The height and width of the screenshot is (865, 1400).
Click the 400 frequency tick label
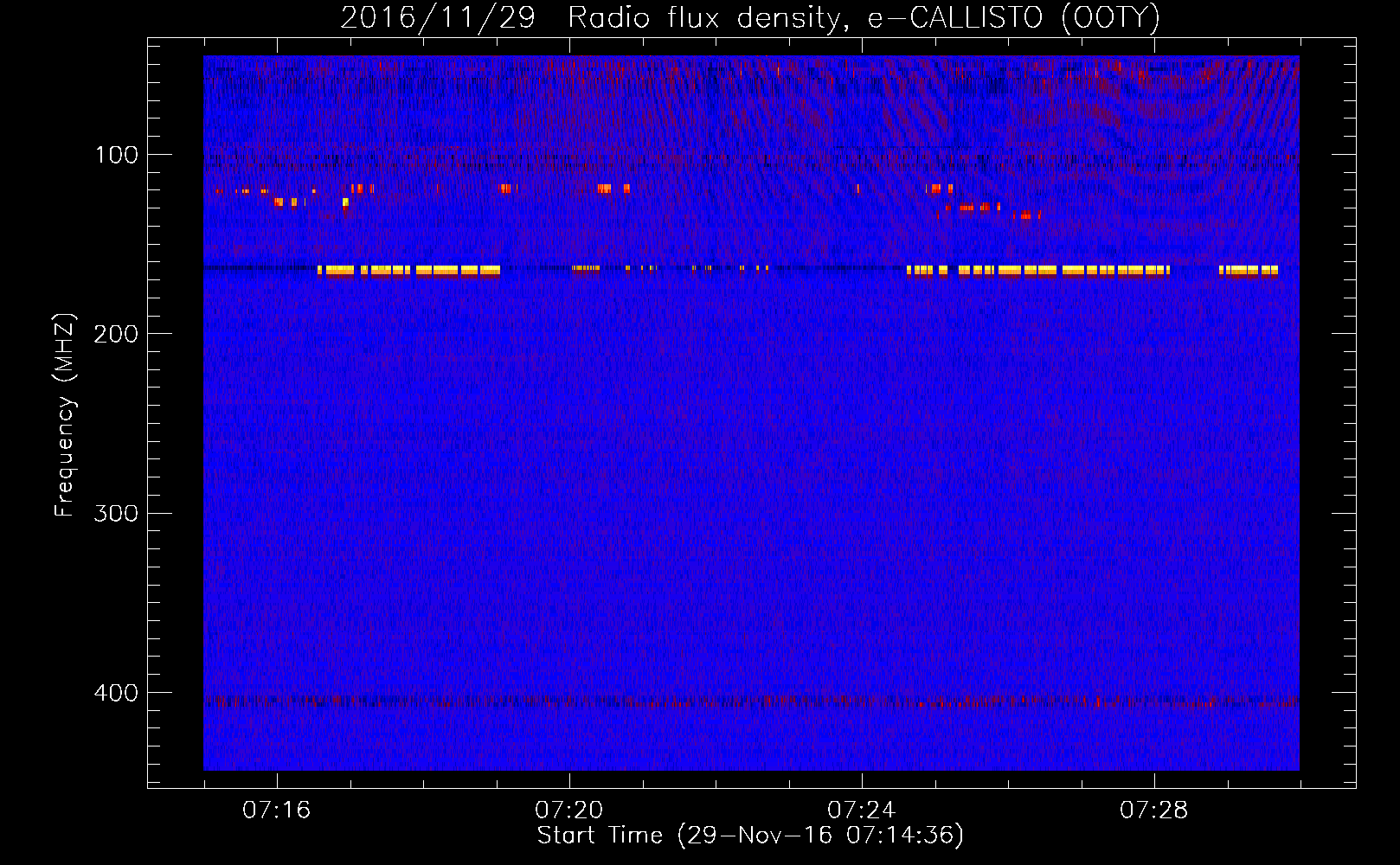(x=116, y=693)
